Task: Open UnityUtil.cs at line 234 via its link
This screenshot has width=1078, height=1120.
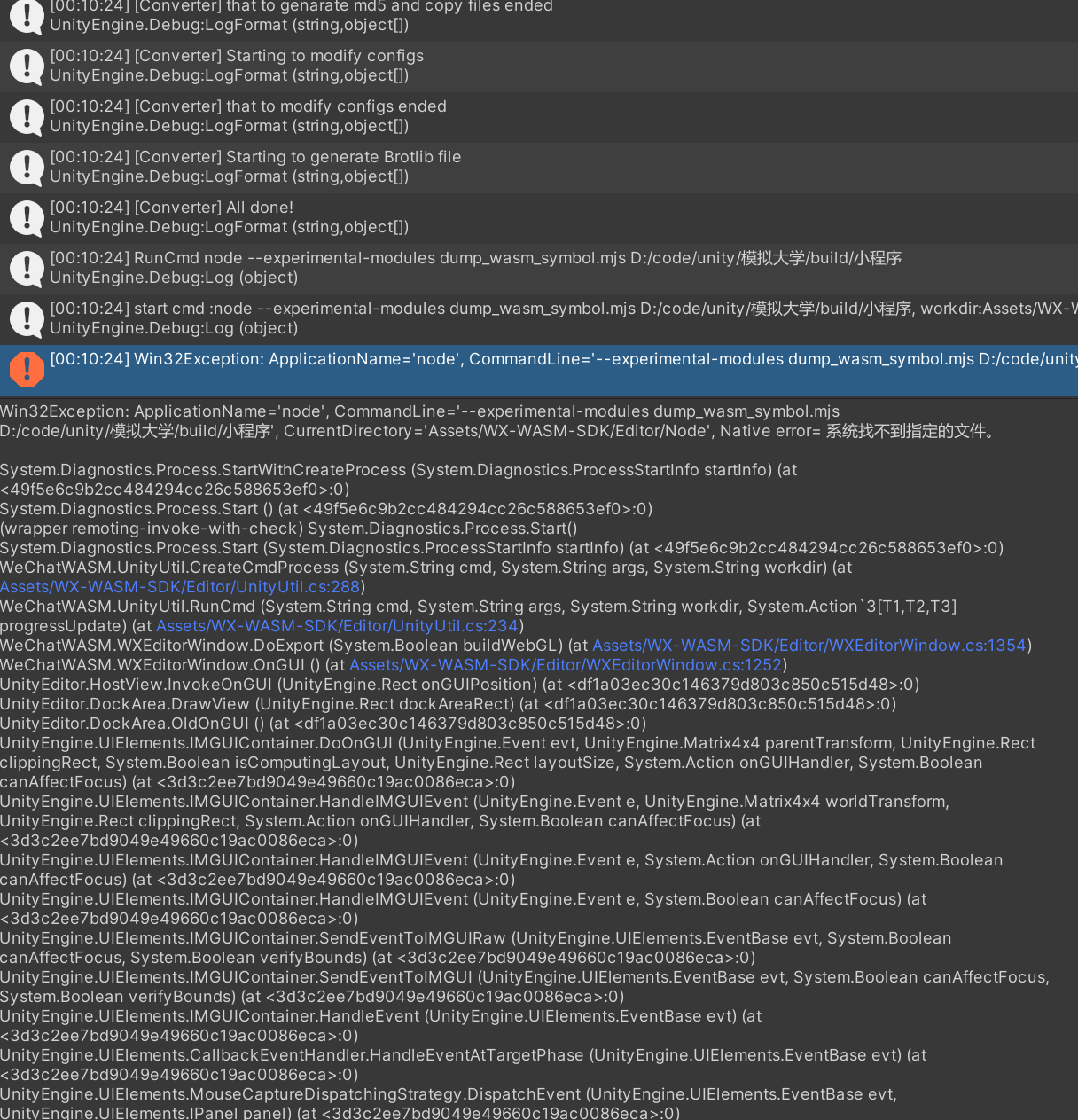Action: tap(337, 625)
